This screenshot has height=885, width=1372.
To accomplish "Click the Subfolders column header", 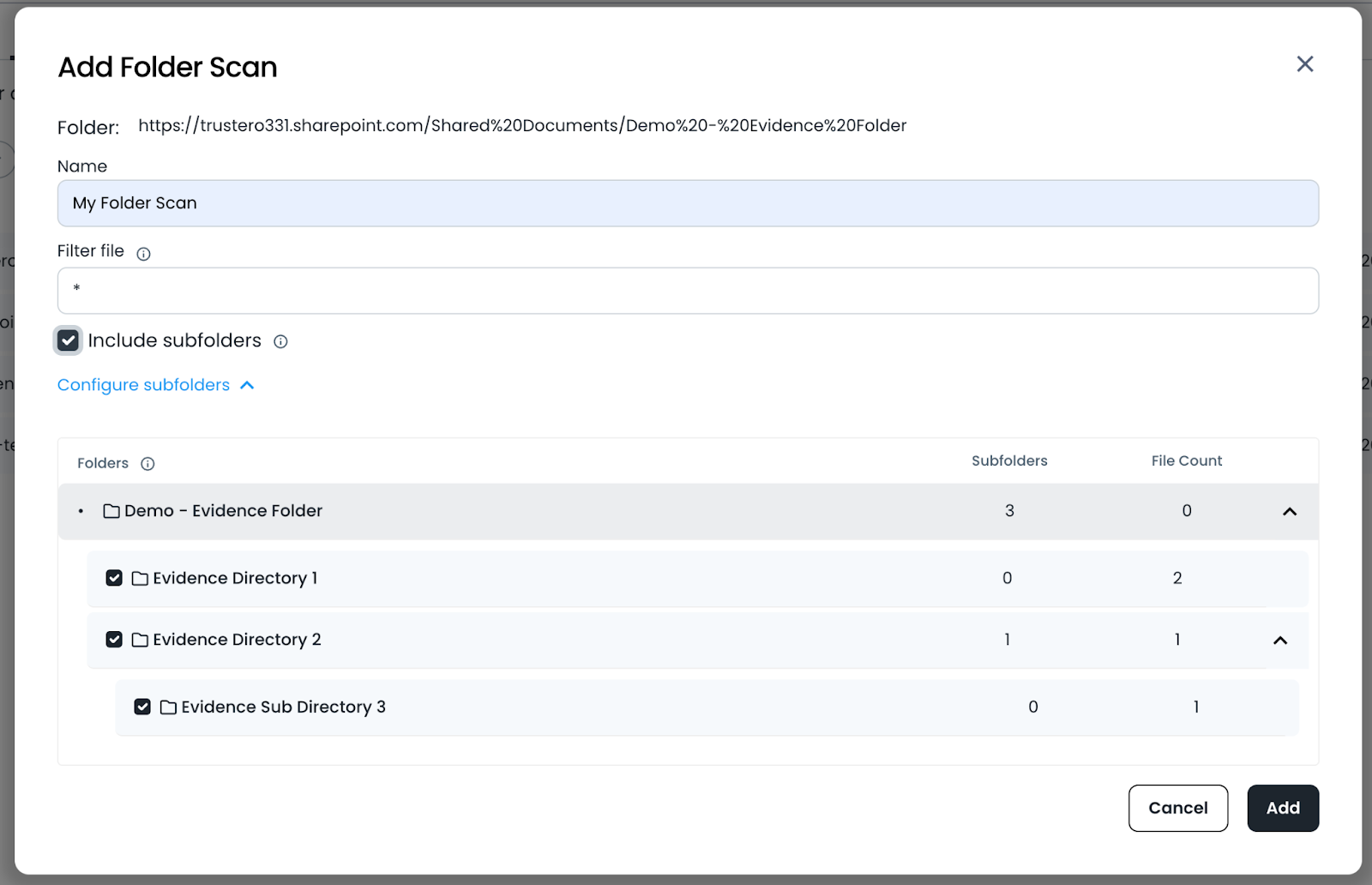I will (1009, 461).
